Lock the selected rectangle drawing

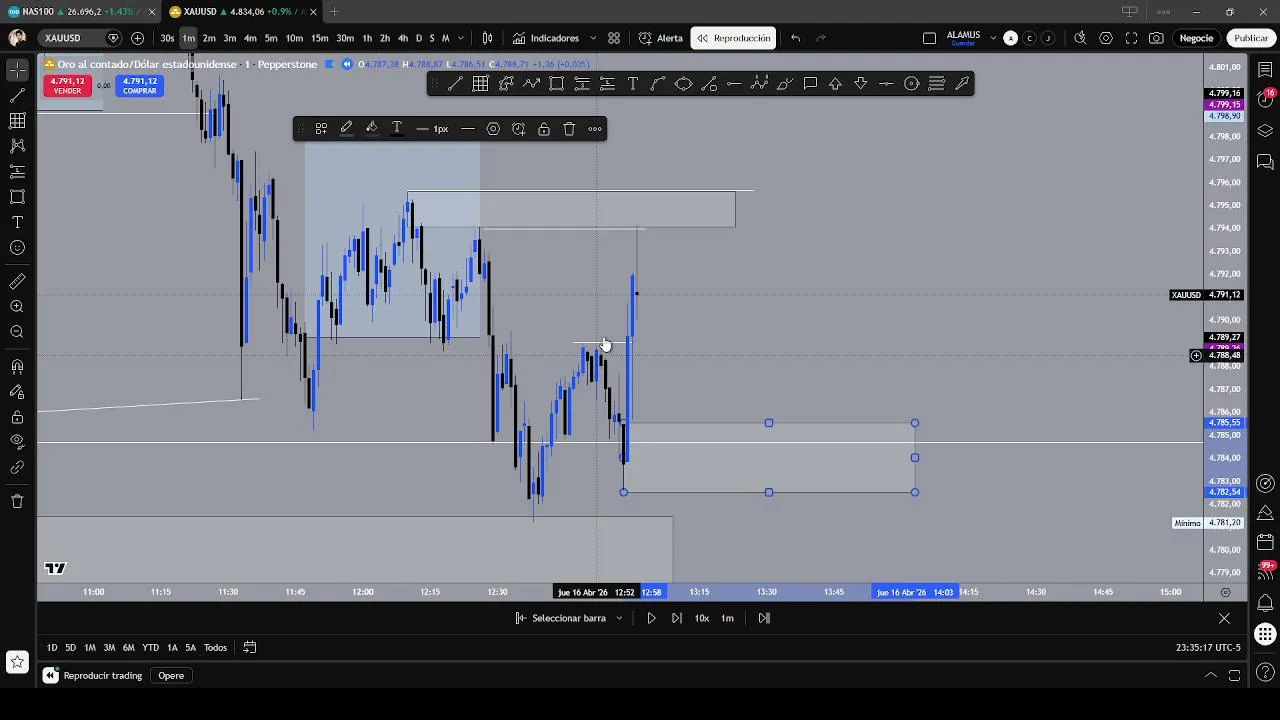click(x=544, y=128)
